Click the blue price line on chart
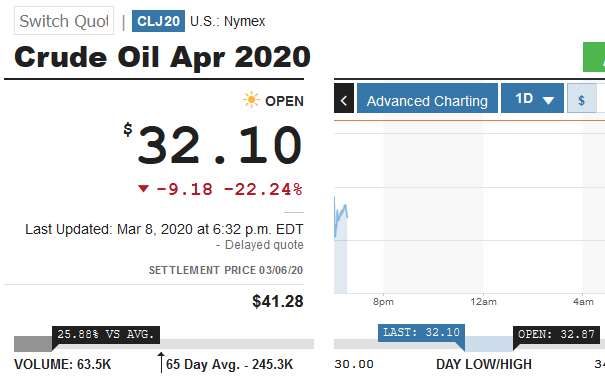605x384 pixels. tap(341, 216)
